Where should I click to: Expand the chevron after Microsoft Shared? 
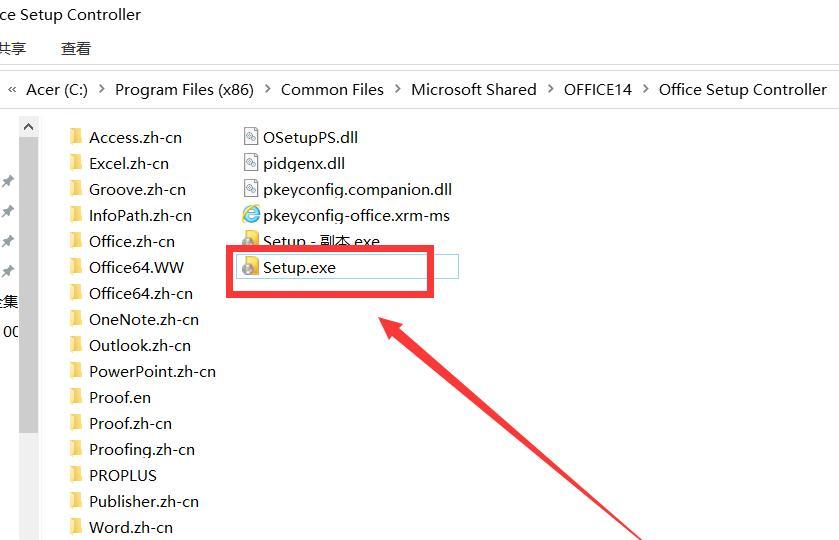pyautogui.click(x=551, y=89)
